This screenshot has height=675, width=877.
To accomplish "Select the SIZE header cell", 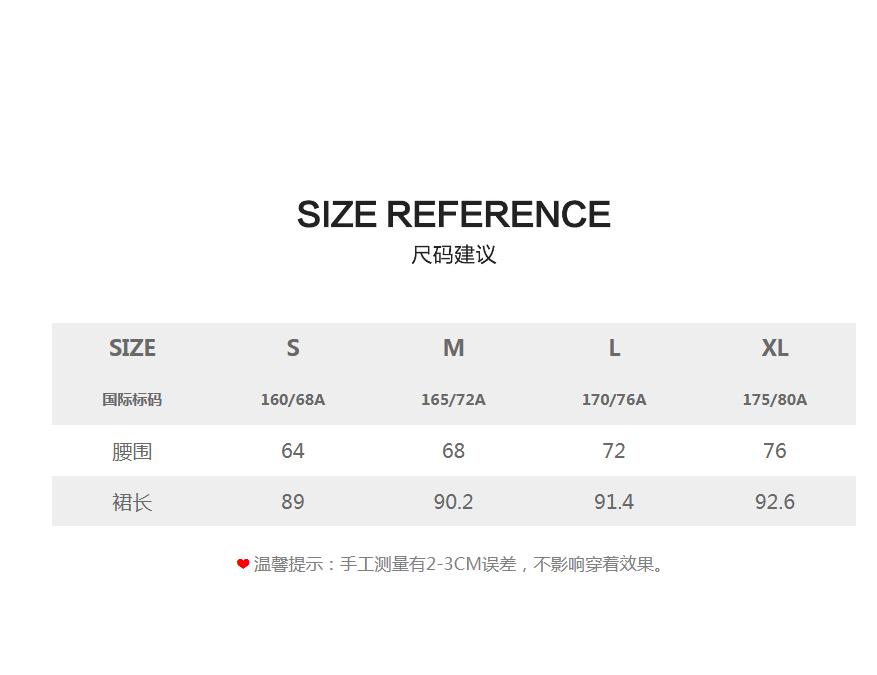I will point(132,348).
